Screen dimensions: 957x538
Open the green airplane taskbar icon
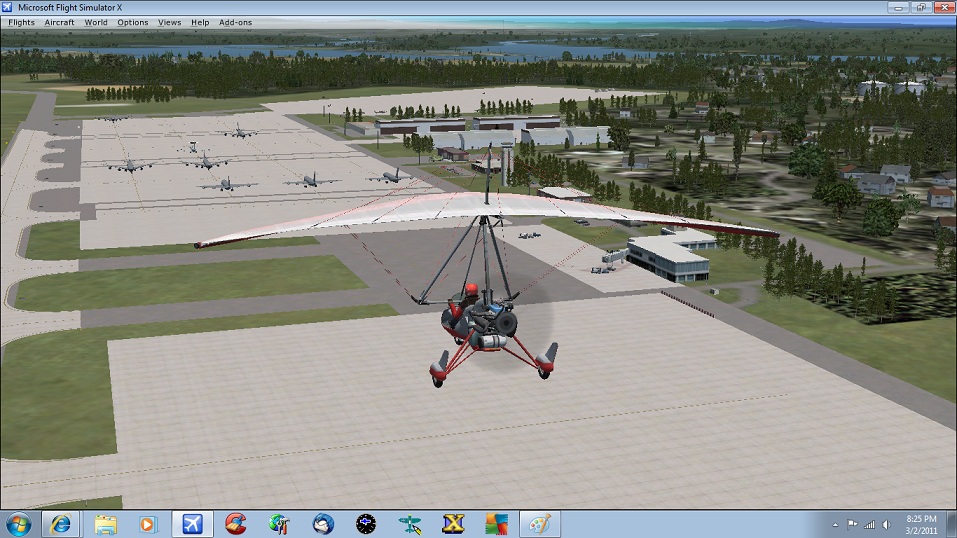(409, 524)
